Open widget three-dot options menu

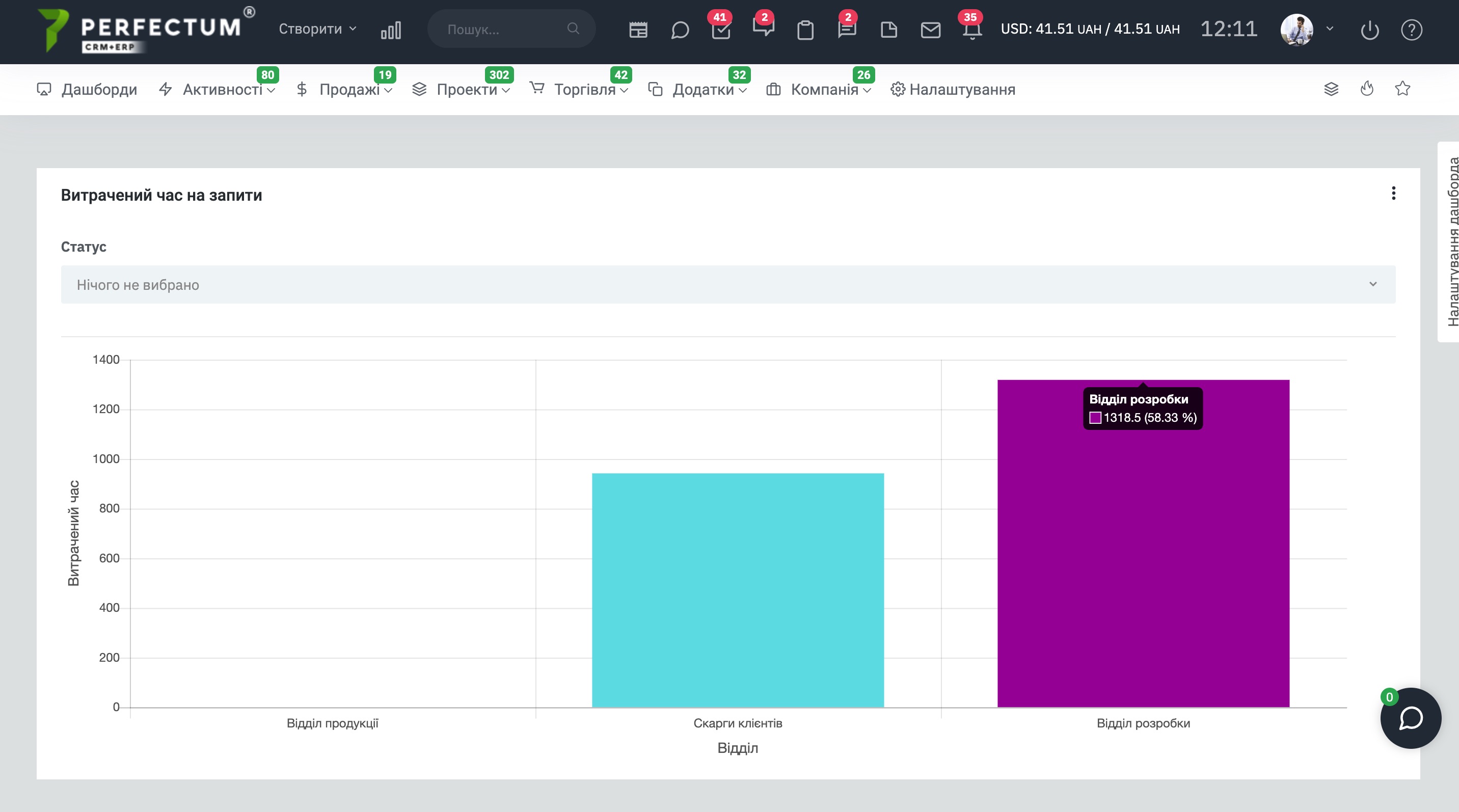pos(1393,193)
